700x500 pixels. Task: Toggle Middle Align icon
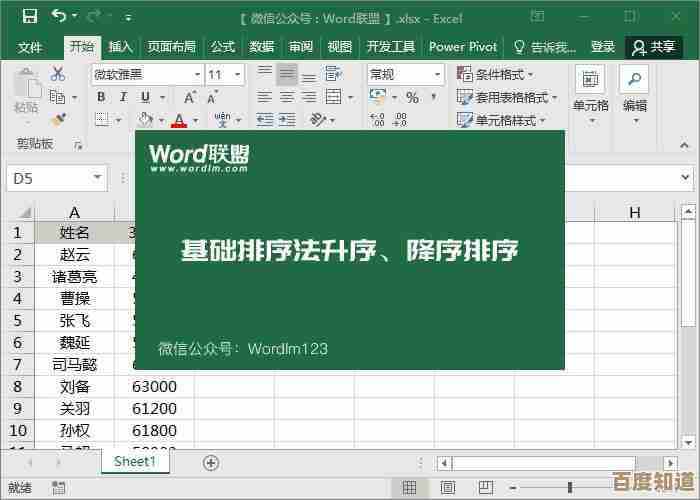287,74
